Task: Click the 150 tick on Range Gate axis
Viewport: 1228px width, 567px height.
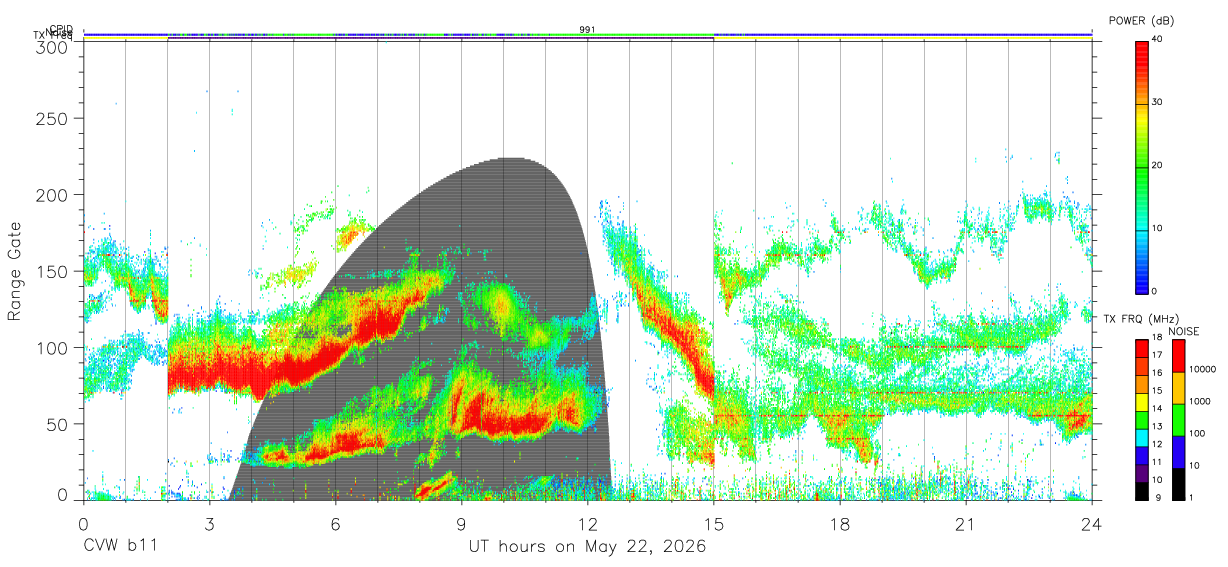Action: pyautogui.click(x=51, y=271)
